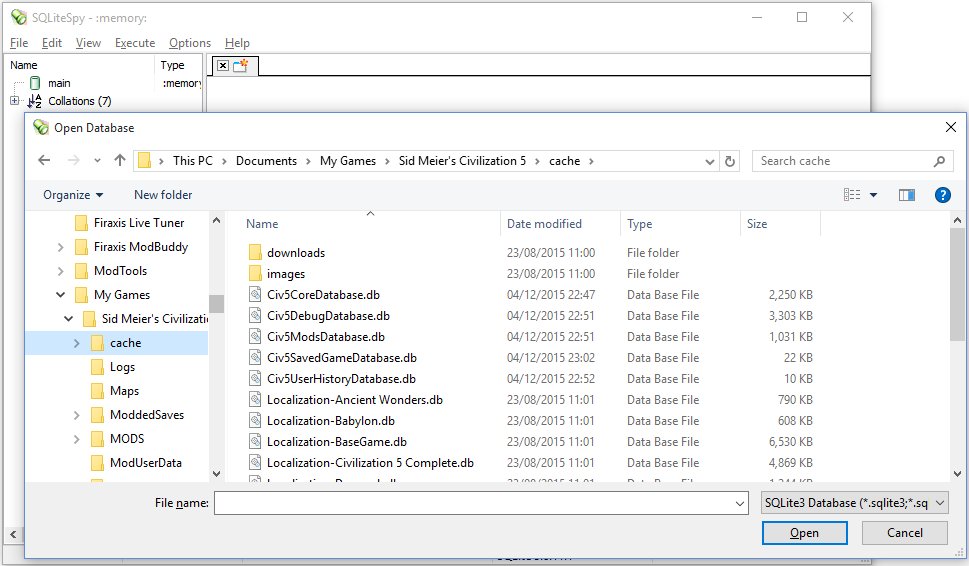
Task: Go up one folder level with Up arrow
Action: pos(120,161)
